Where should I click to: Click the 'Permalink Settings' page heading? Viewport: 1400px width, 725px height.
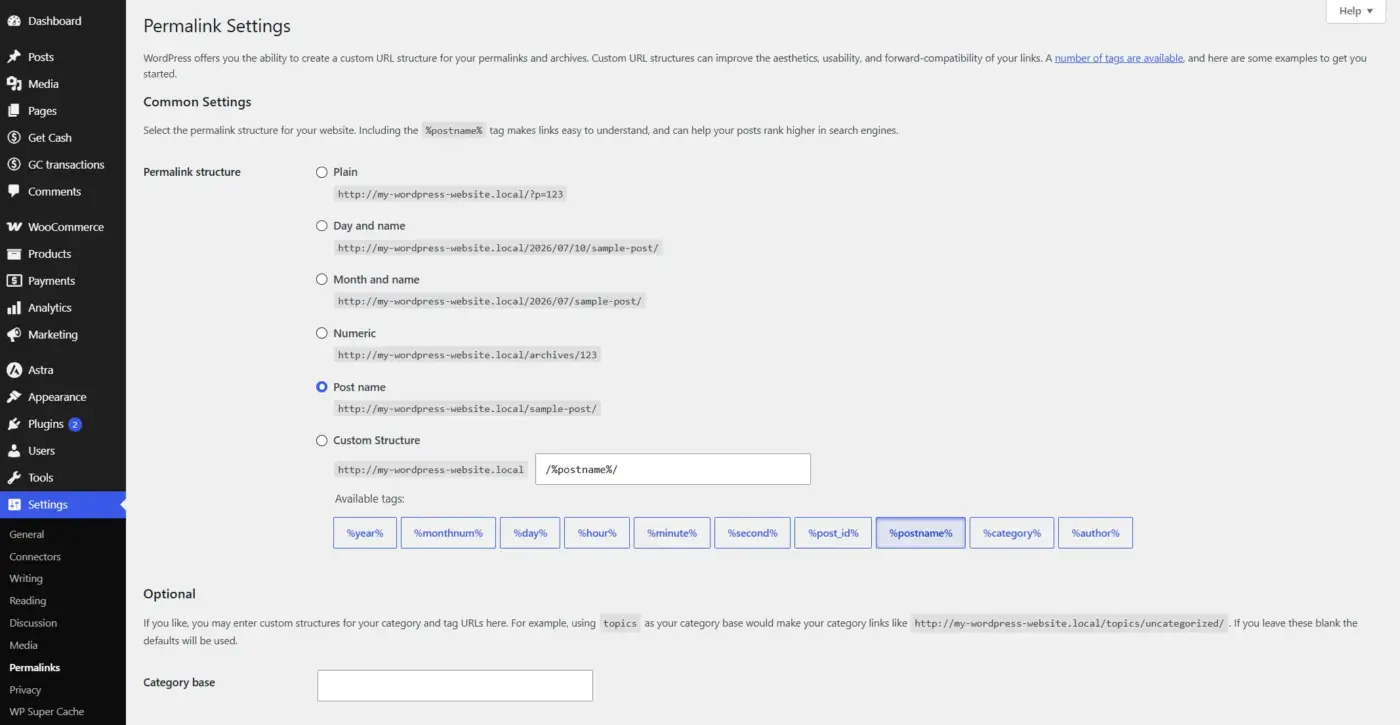pos(217,26)
